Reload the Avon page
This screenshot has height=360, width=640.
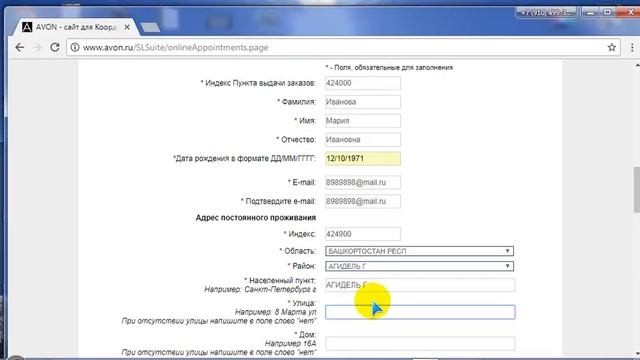(55, 47)
